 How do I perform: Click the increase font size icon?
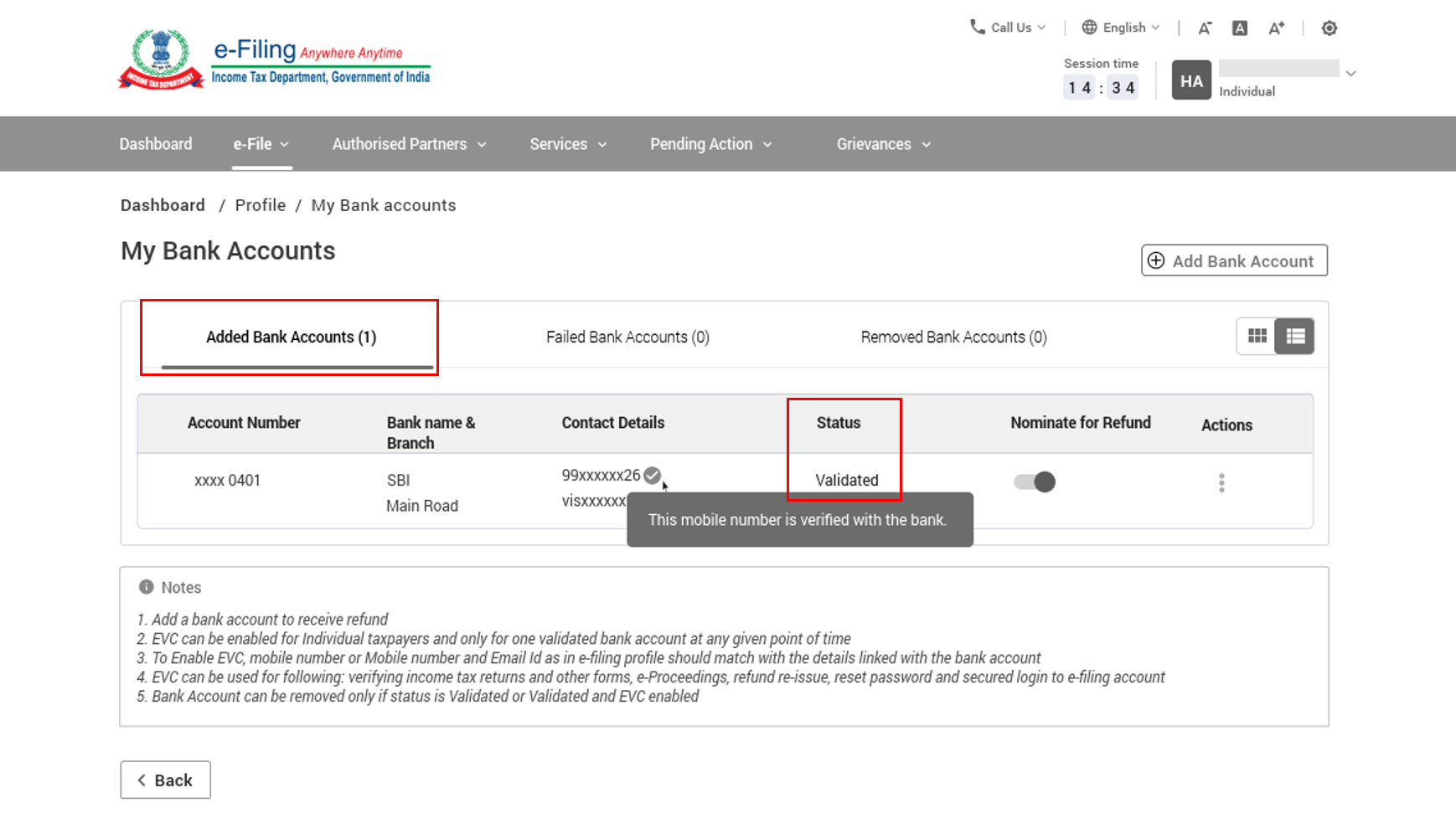click(x=1276, y=28)
